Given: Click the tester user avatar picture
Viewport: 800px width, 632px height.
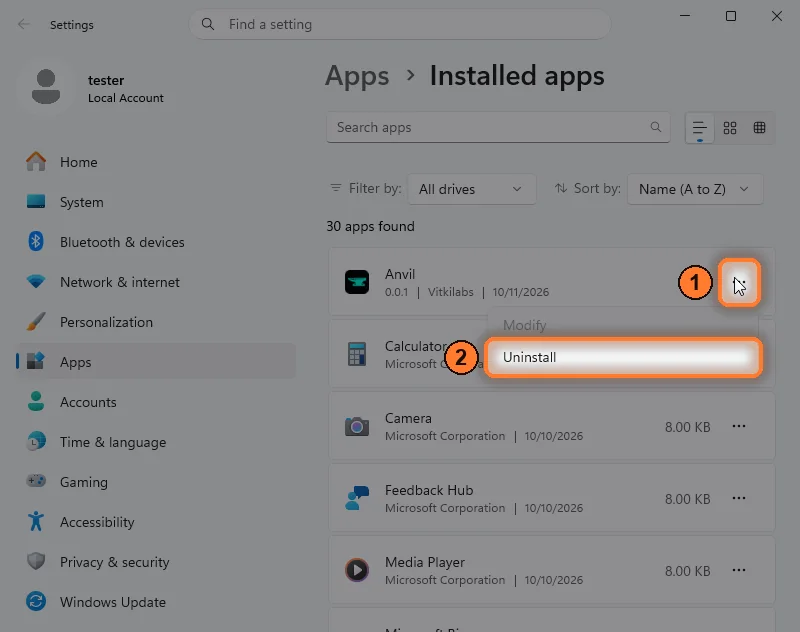Looking at the screenshot, I should click(46, 87).
